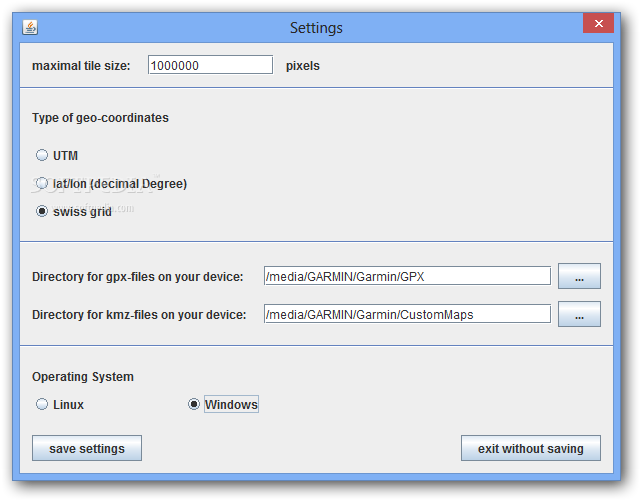Click the Java icon in the title bar
Image resolution: width=641 pixels, height=501 pixels.
point(30,28)
